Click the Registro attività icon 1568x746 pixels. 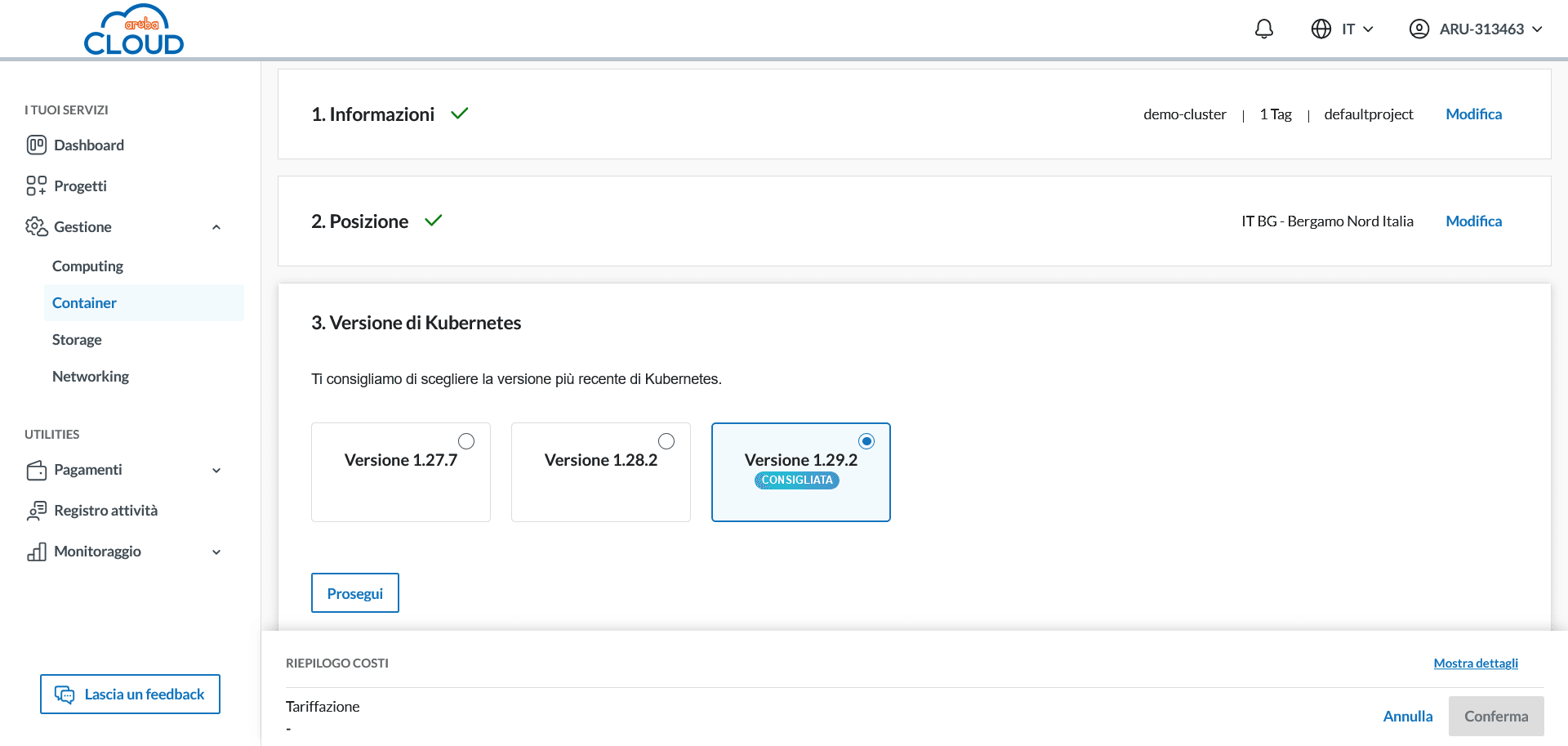pyautogui.click(x=37, y=511)
